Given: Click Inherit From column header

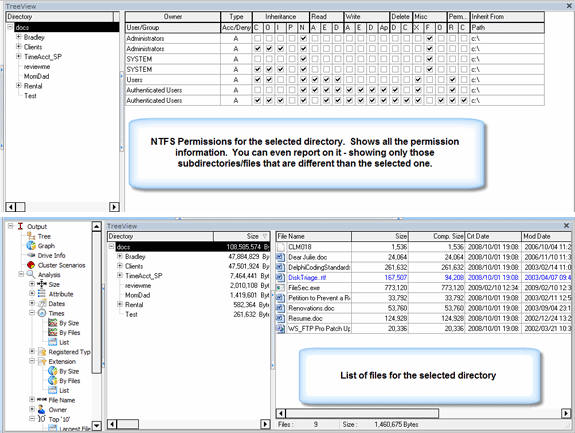Looking at the screenshot, I should click(x=507, y=17).
